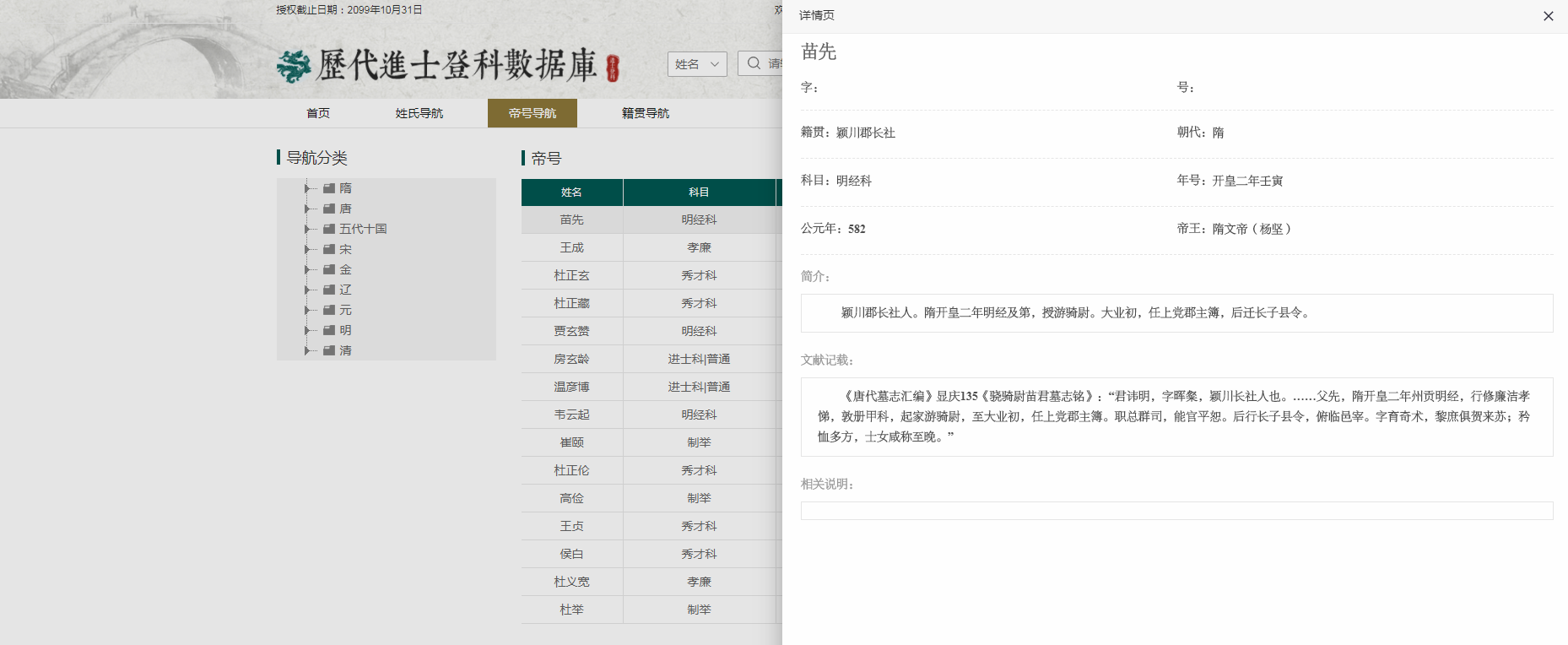Click the dragon logo icon
This screenshot has height=645, width=1568.
pyautogui.click(x=294, y=66)
